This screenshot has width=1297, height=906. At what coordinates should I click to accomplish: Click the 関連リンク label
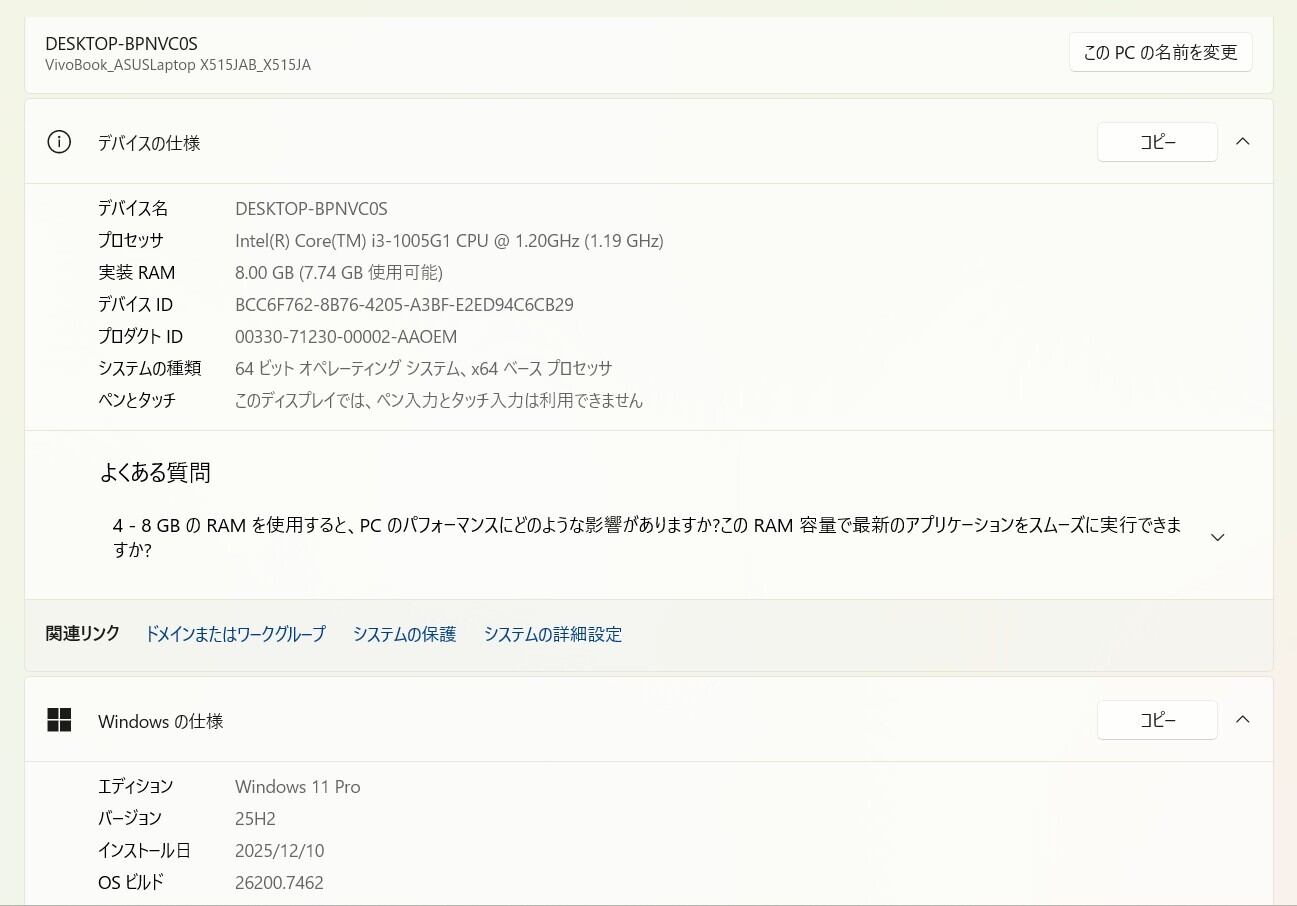tap(83, 634)
